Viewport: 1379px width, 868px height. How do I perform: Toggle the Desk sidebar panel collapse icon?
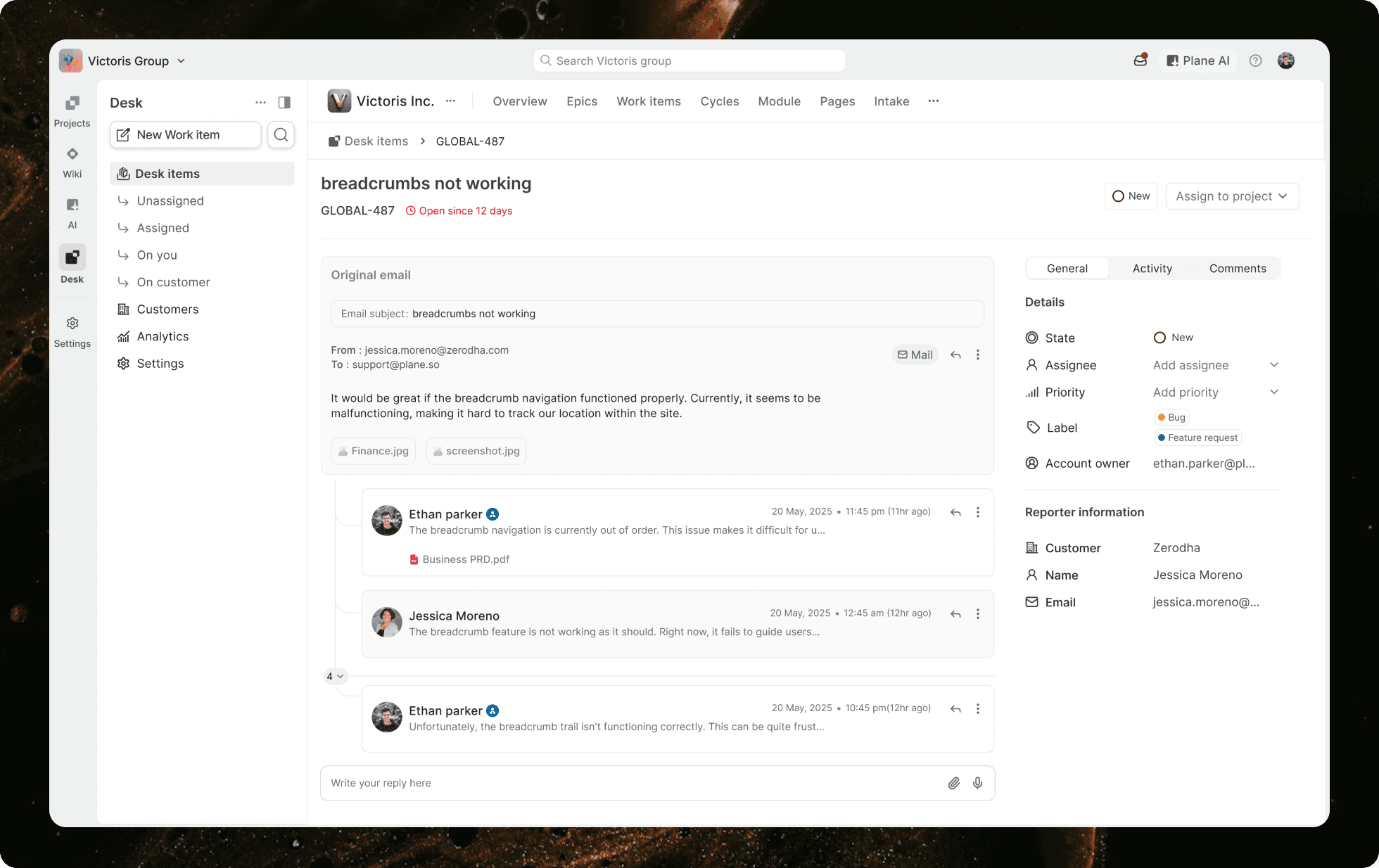click(x=284, y=103)
